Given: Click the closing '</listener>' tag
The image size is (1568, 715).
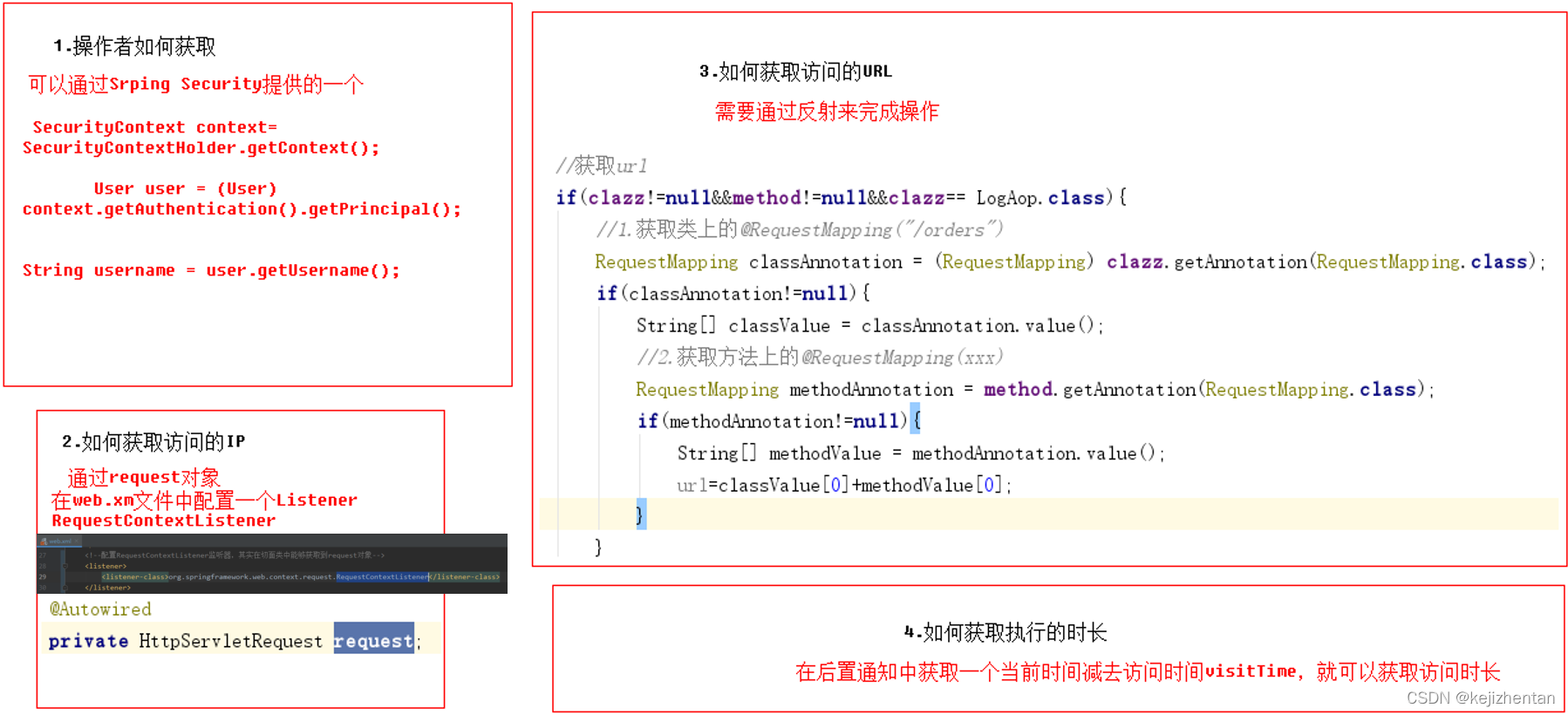Looking at the screenshot, I should coord(108,588).
